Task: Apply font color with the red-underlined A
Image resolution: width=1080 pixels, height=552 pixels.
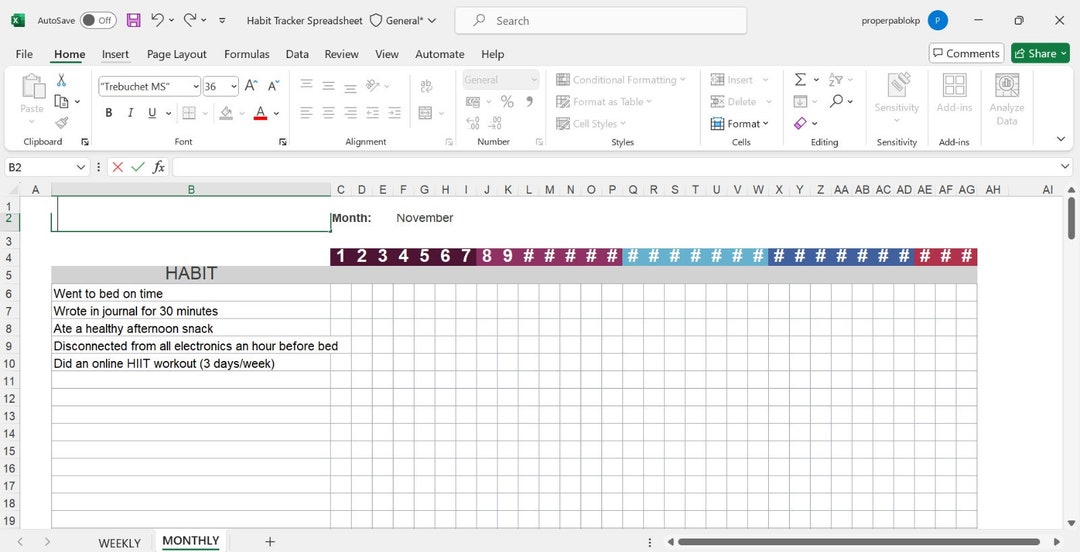Action: [260, 112]
